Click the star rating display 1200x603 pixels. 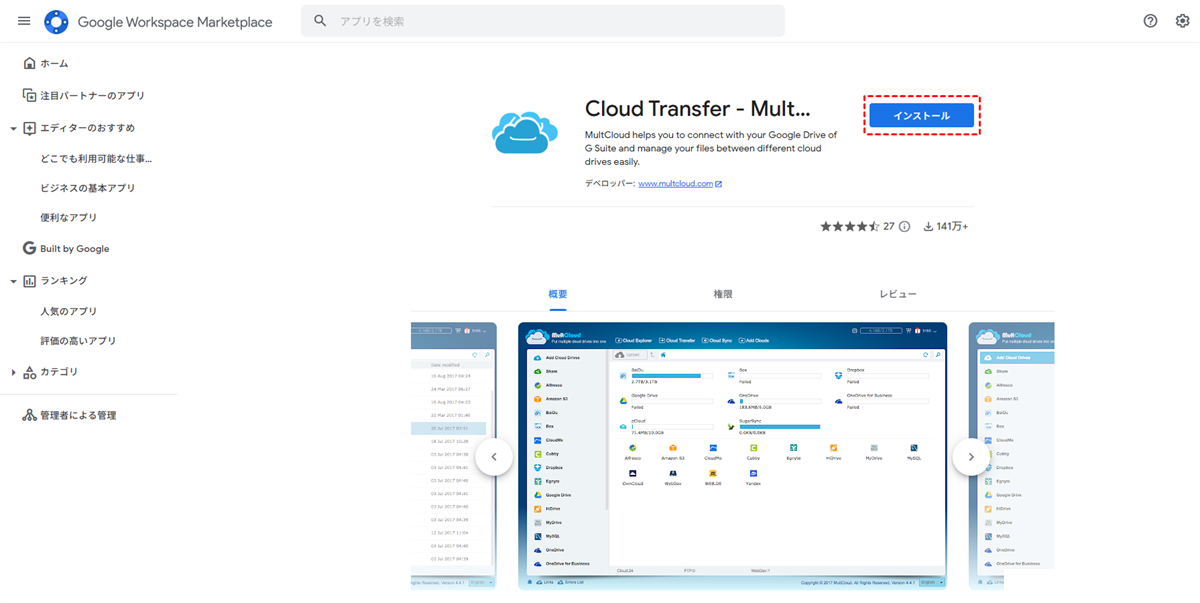coord(850,227)
